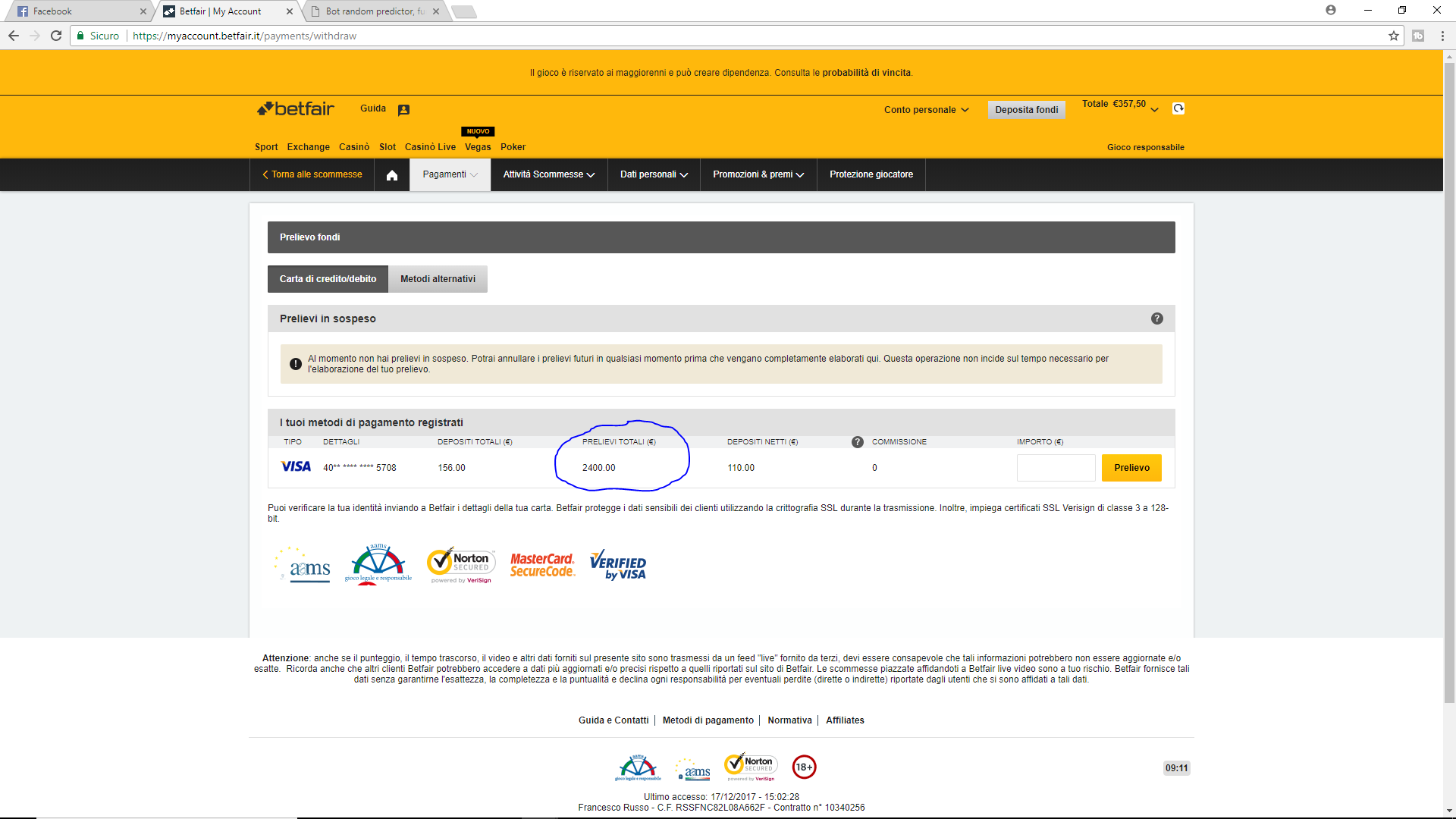This screenshot has height=819, width=1456.
Task: Open the Guida contact icon
Action: click(403, 110)
